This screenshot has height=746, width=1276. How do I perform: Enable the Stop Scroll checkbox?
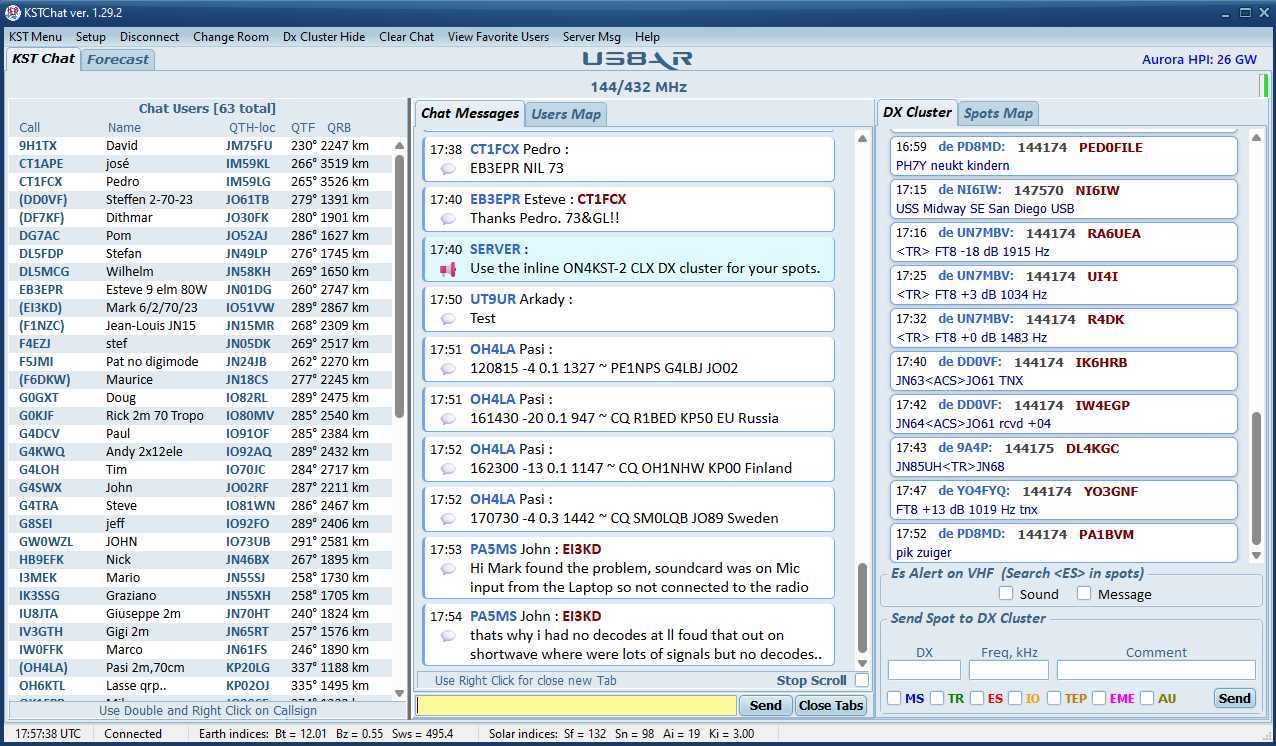[x=862, y=681]
